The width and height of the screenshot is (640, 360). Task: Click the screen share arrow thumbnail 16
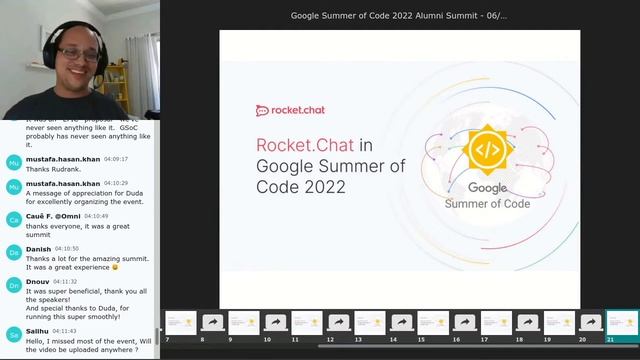(465, 323)
